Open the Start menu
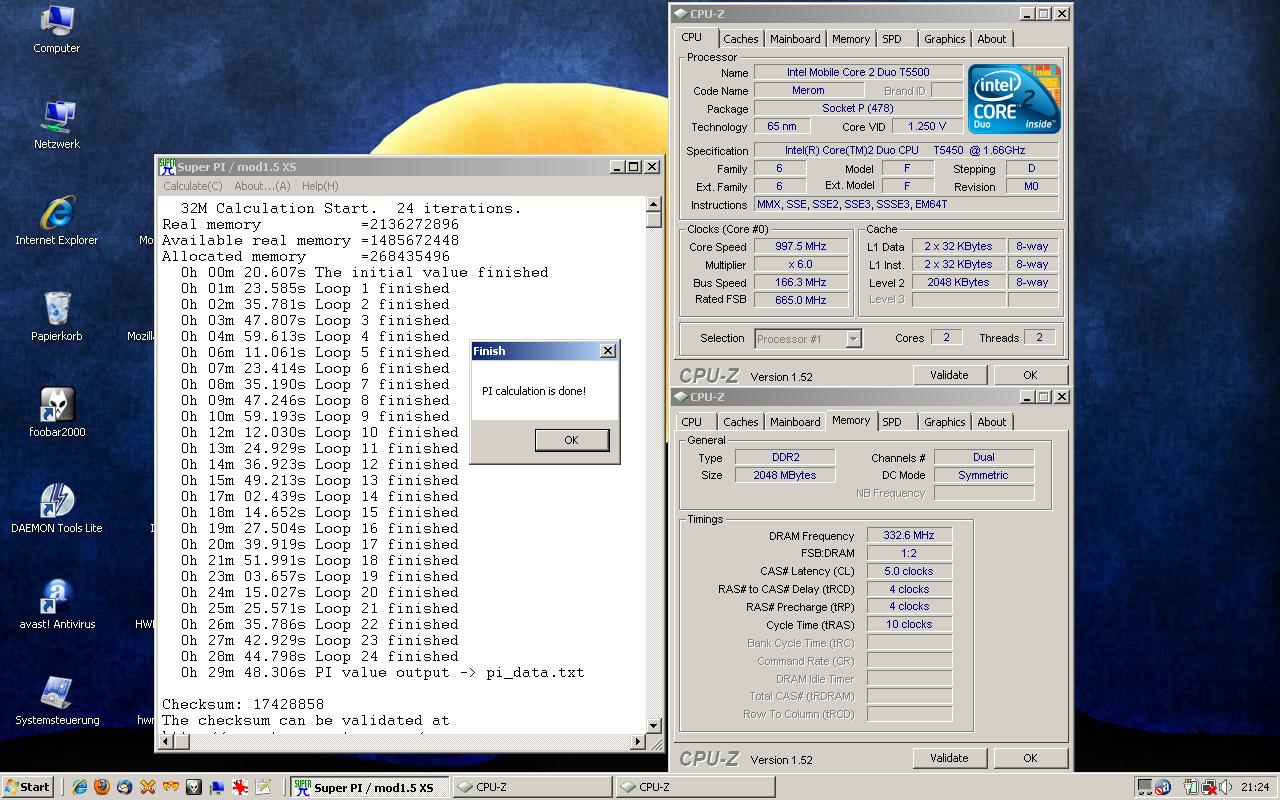The height and width of the screenshot is (800, 1280). (x=28, y=787)
